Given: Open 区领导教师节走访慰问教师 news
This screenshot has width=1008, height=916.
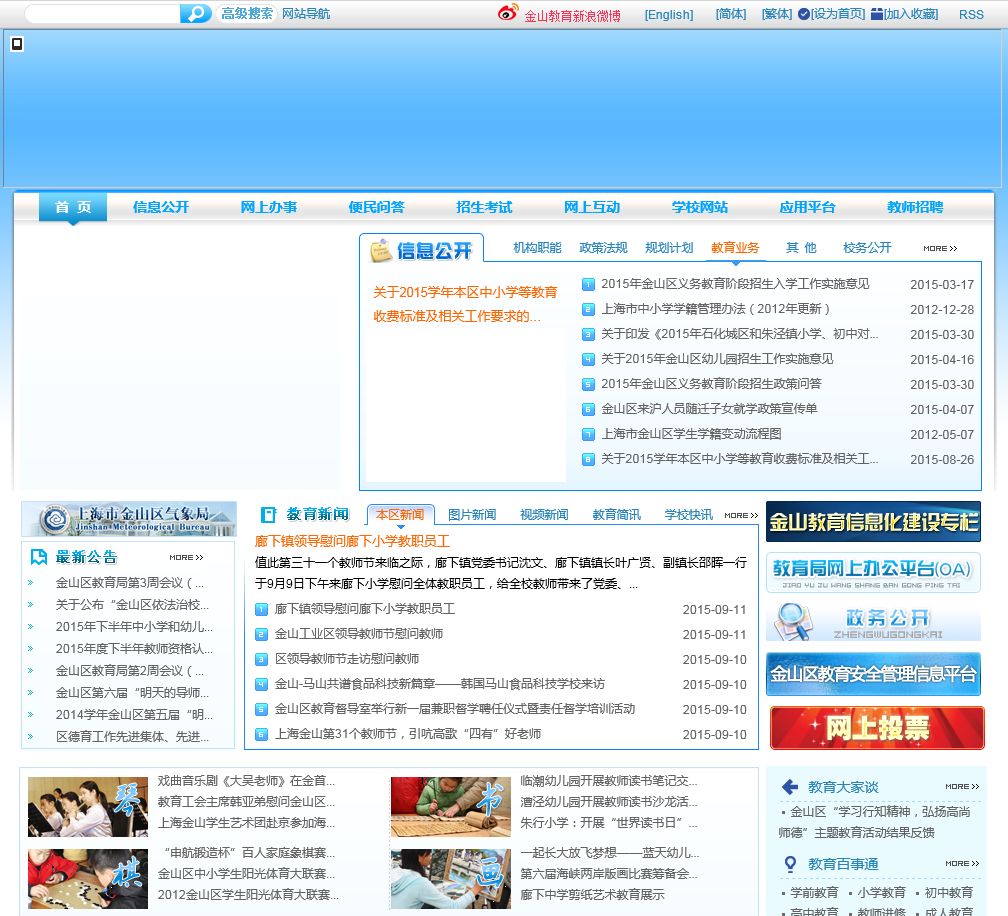Looking at the screenshot, I should [346, 659].
